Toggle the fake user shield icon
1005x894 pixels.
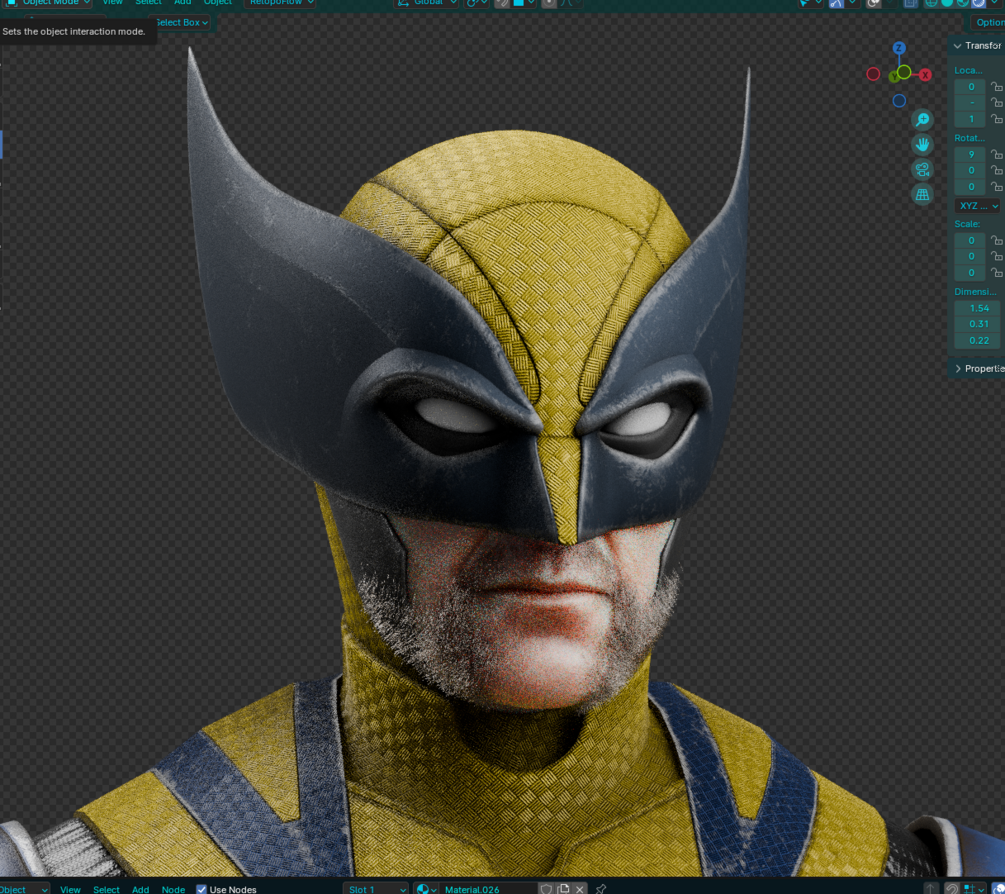pos(547,889)
